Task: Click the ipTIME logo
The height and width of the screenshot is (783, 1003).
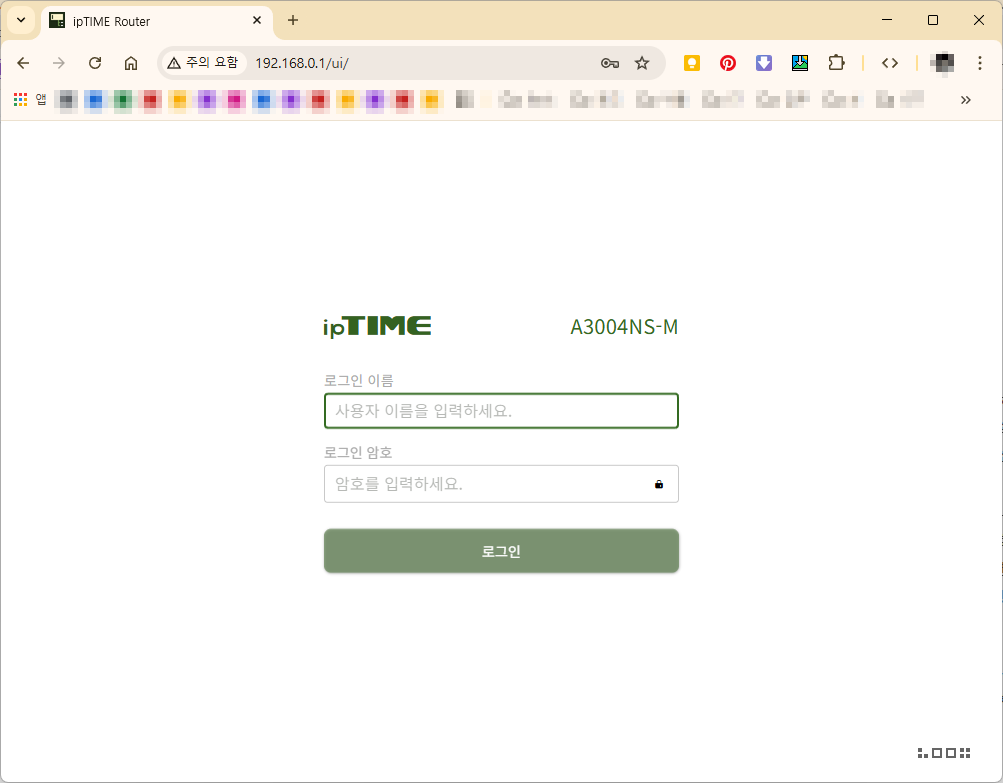Action: (377, 326)
